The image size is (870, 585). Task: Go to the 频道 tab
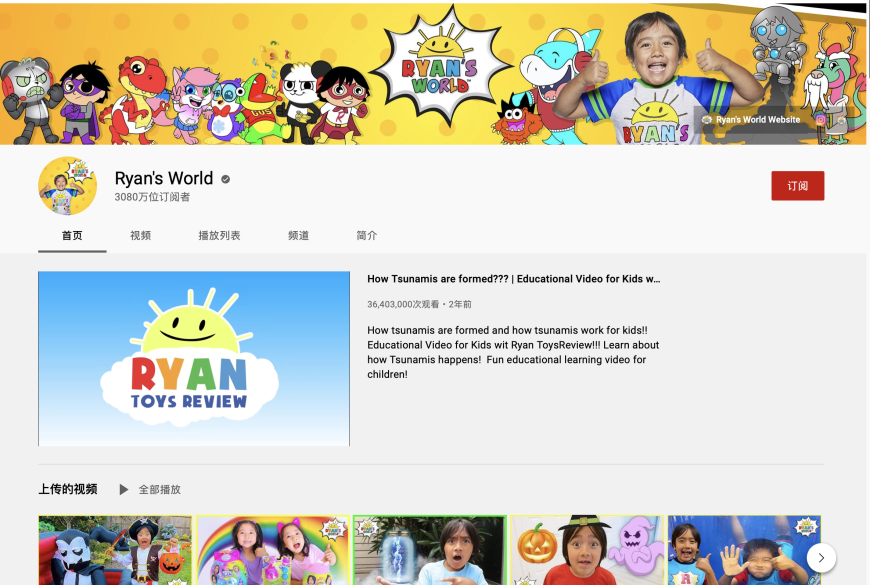coord(298,236)
